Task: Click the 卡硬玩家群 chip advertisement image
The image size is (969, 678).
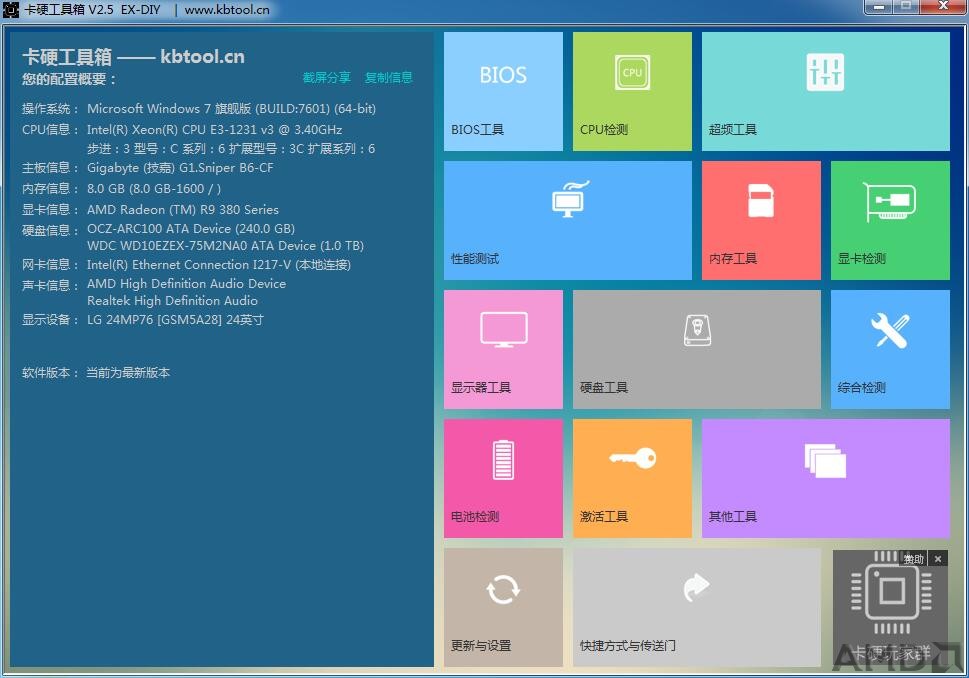Action: [x=891, y=608]
